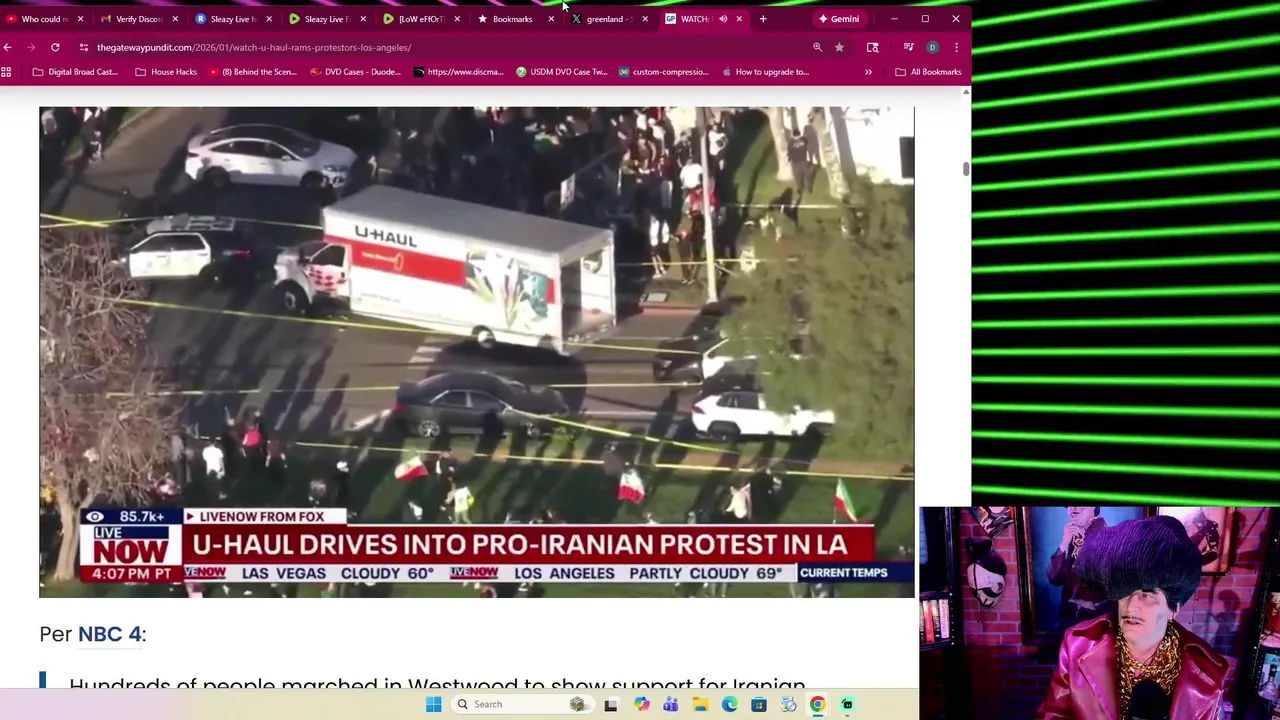This screenshot has width=1280, height=720.
Task: View site information icon in address bar
Action: click(84, 47)
